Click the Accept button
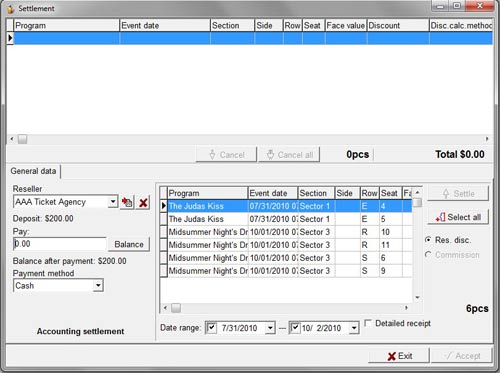This screenshot has height=373, width=500. pos(462,356)
